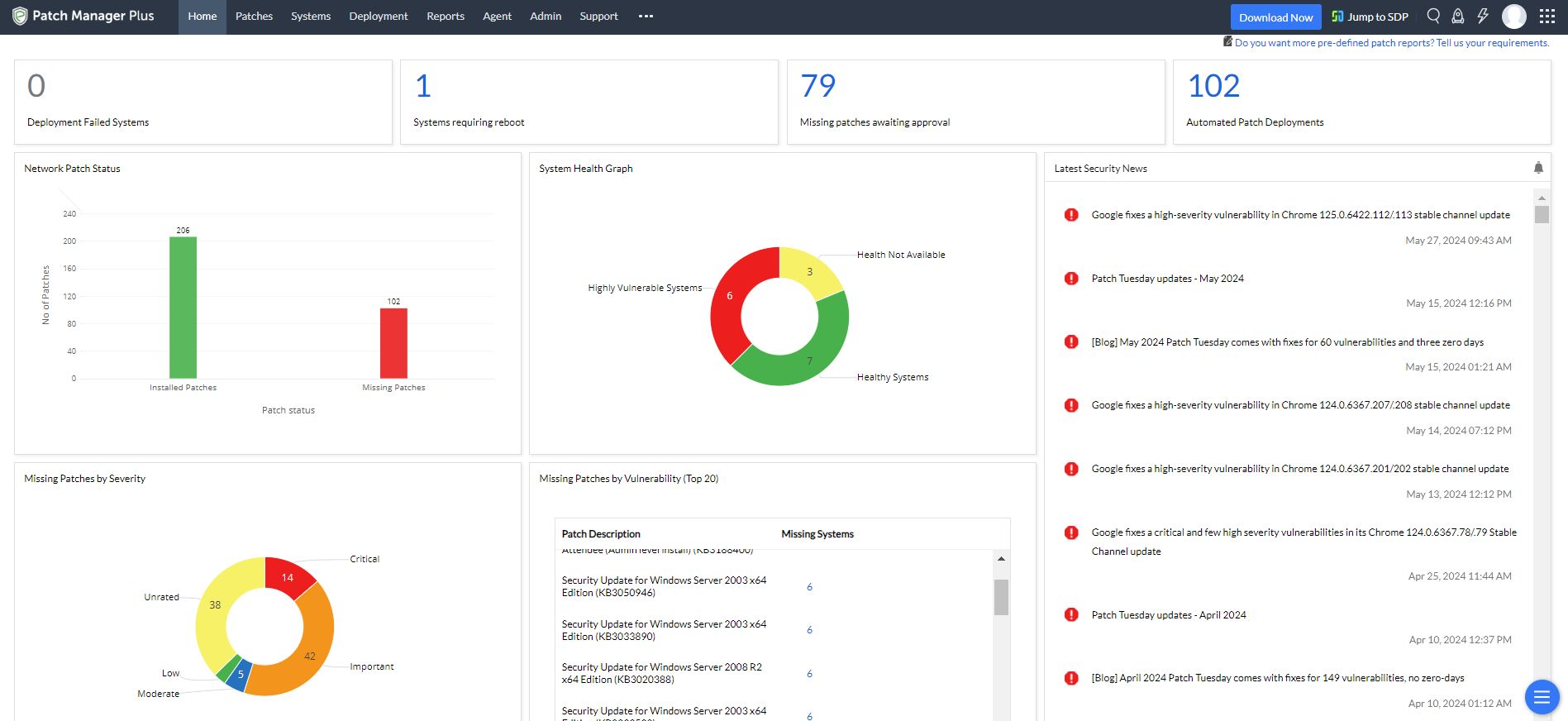Open the search magnifier icon in header
The width and height of the screenshot is (1568, 721).
click(1433, 16)
